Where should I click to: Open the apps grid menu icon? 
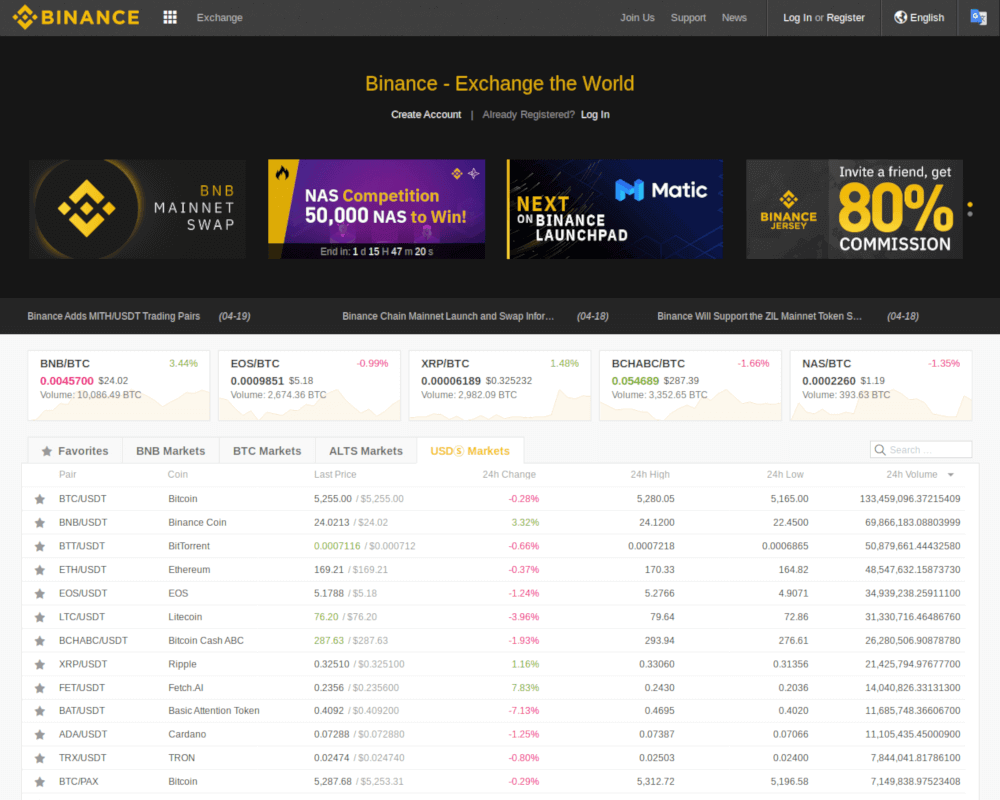(170, 17)
